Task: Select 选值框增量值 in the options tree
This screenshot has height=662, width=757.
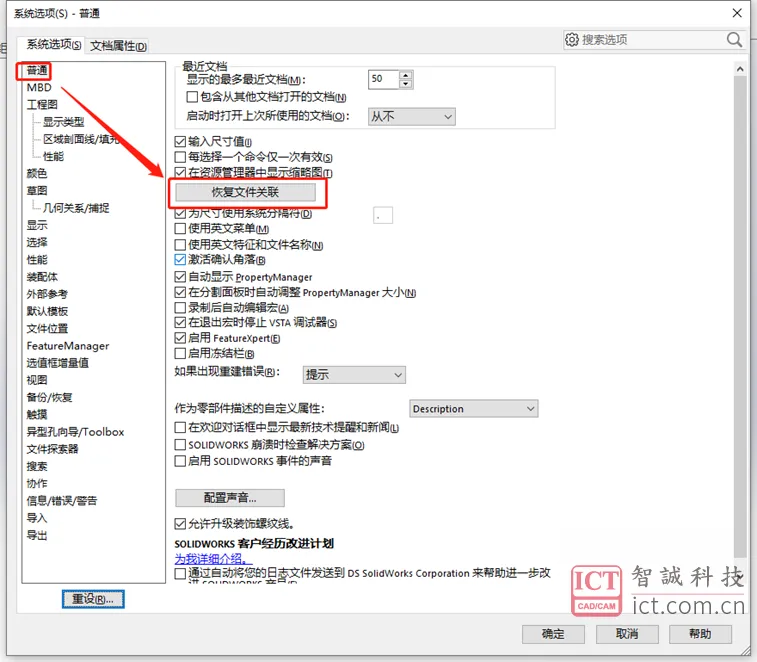Action: coord(57,363)
